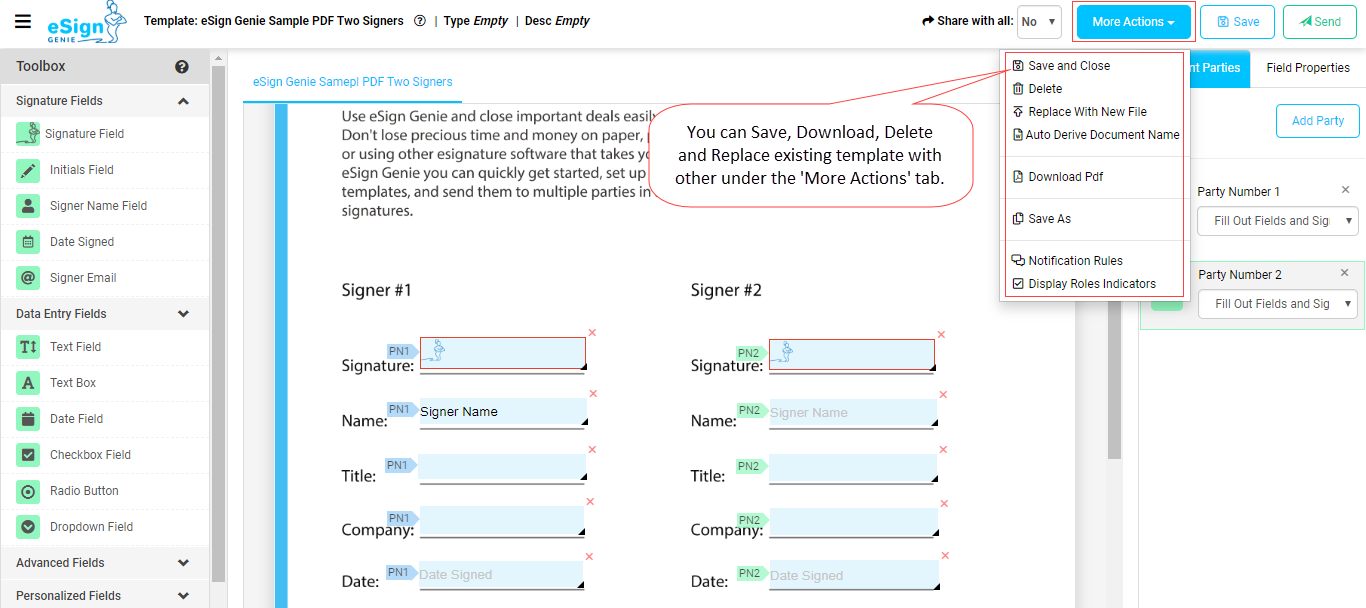
Task: Click the 'Signer #2' heading text
Action: (726, 291)
